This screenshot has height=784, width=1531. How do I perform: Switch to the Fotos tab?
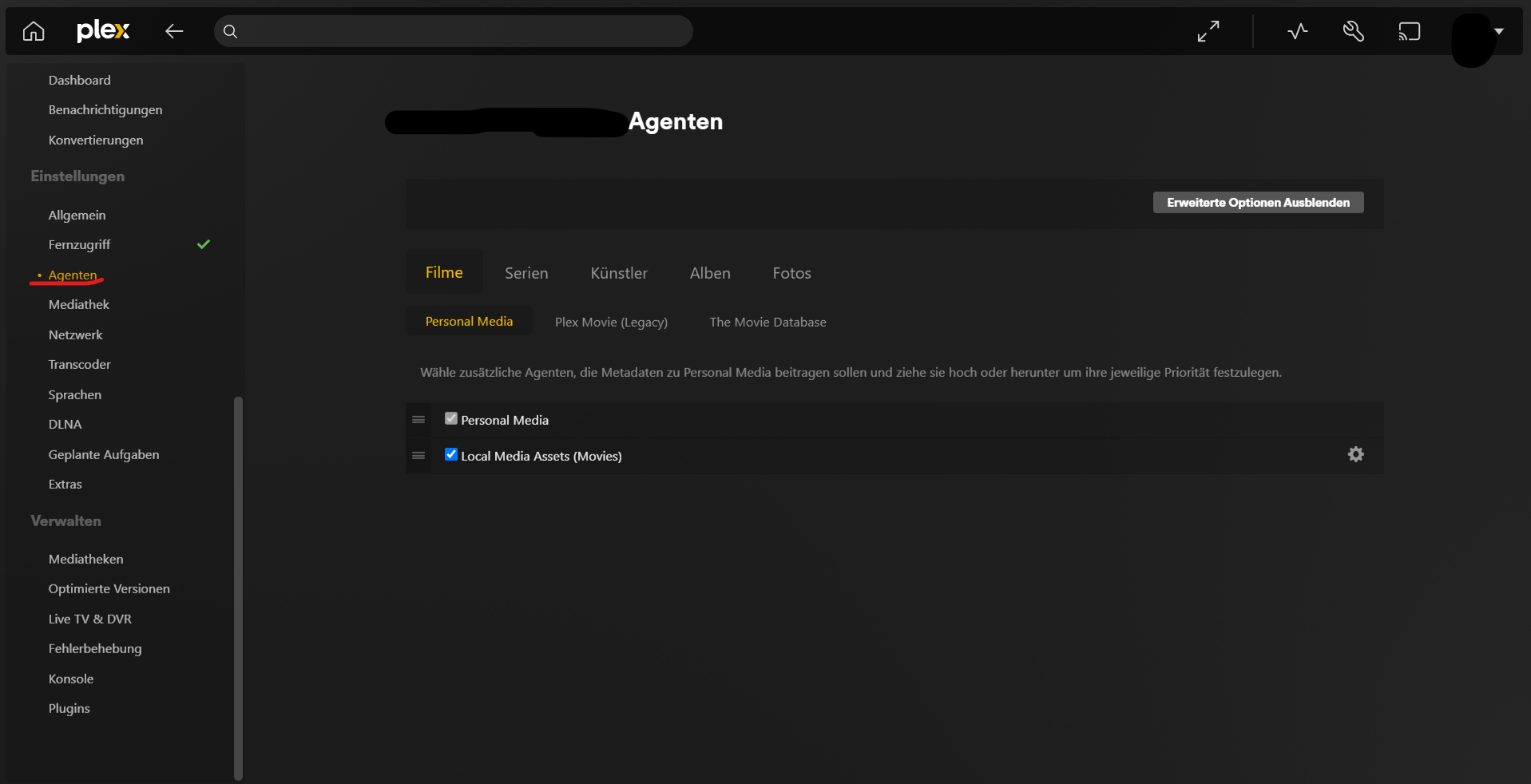791,273
